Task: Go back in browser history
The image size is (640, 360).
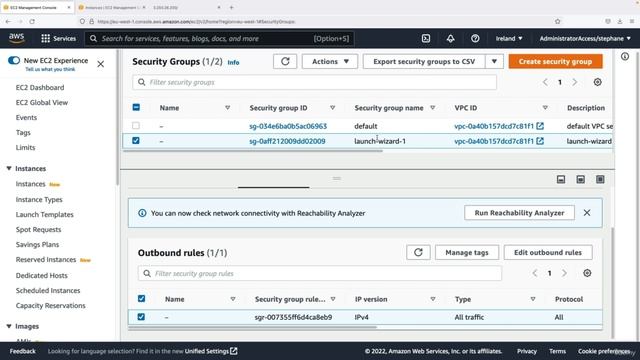Action: click(8, 21)
